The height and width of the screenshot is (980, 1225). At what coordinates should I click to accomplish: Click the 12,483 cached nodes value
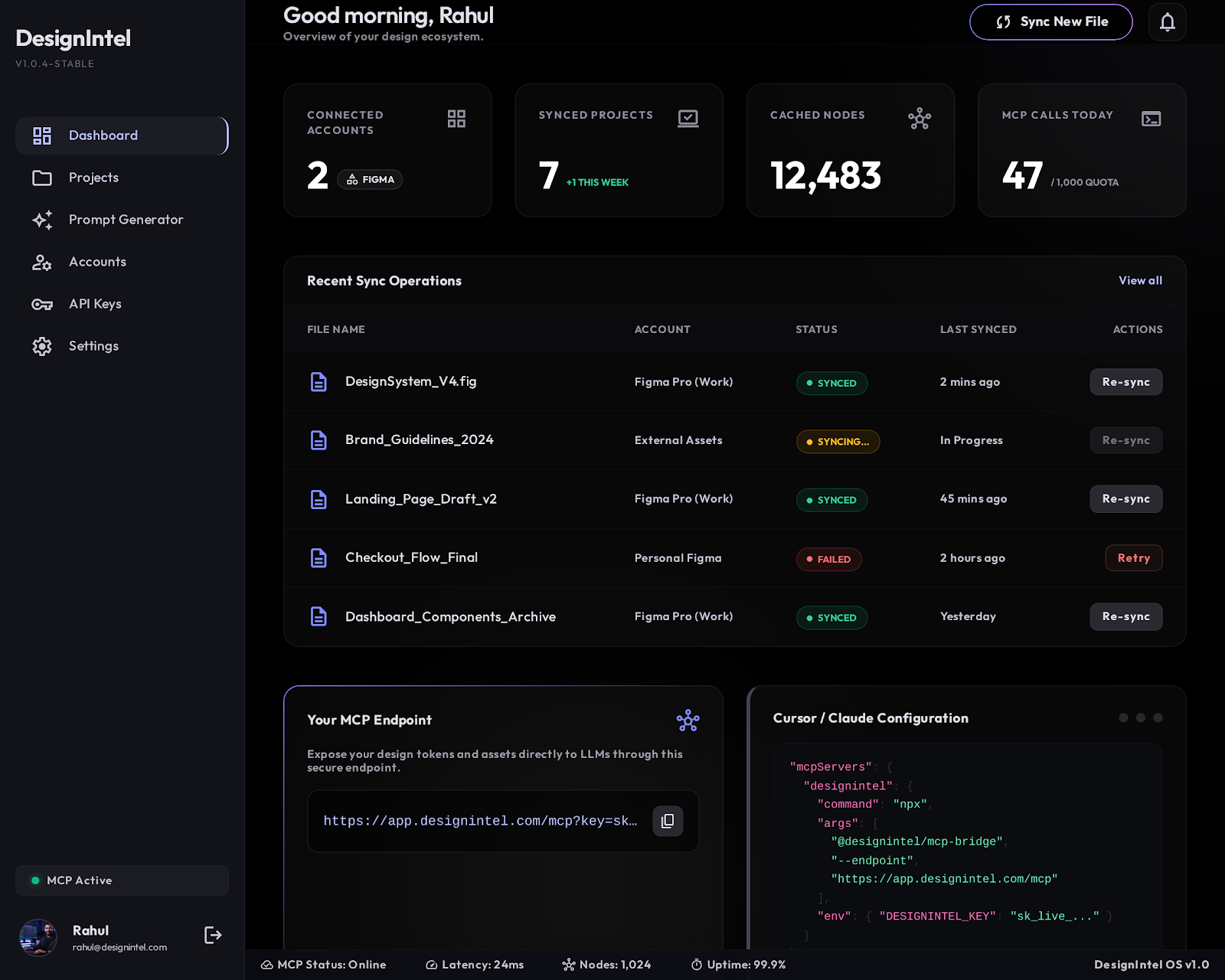coord(825,175)
